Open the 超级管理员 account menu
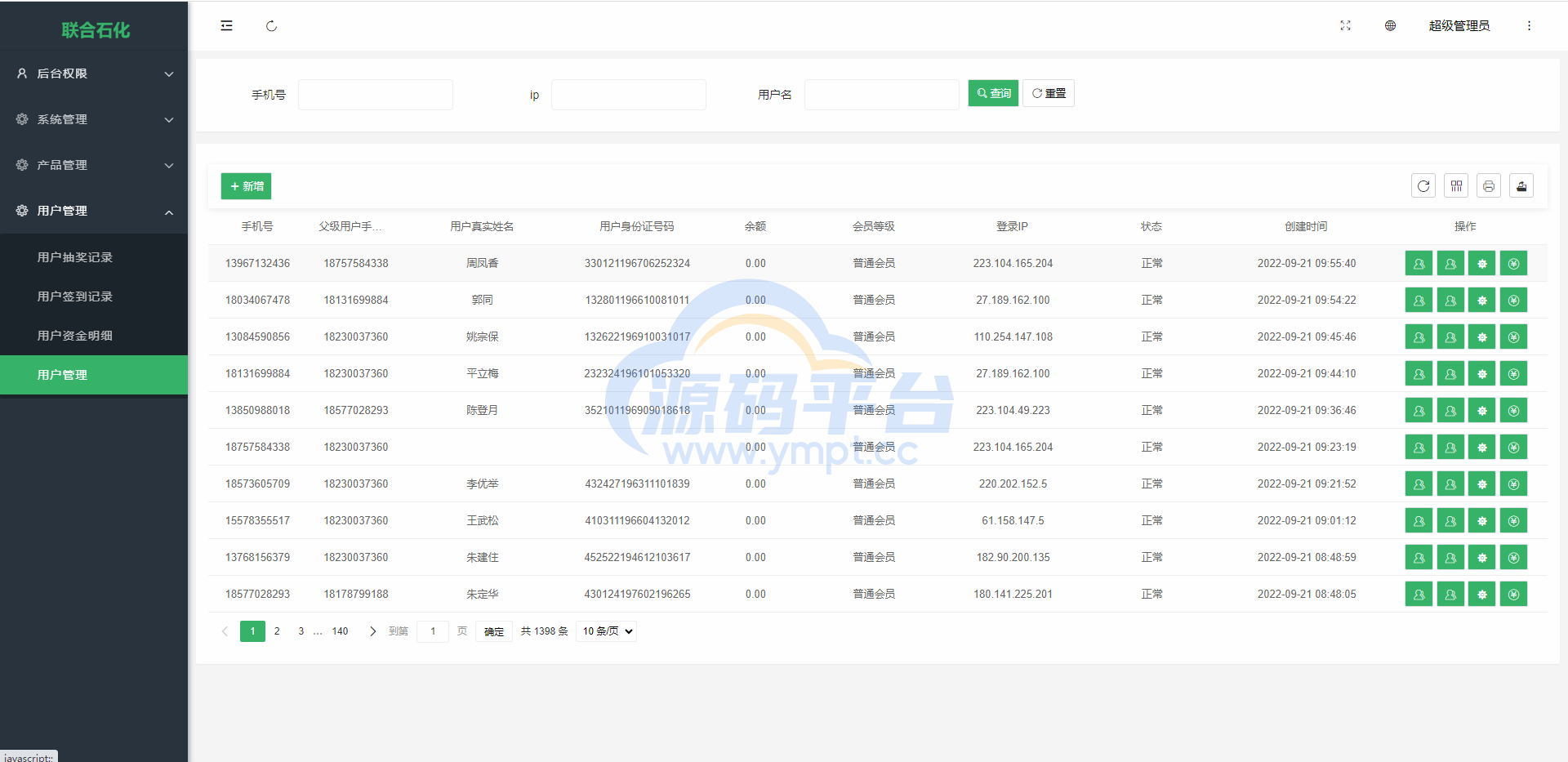 click(1459, 26)
